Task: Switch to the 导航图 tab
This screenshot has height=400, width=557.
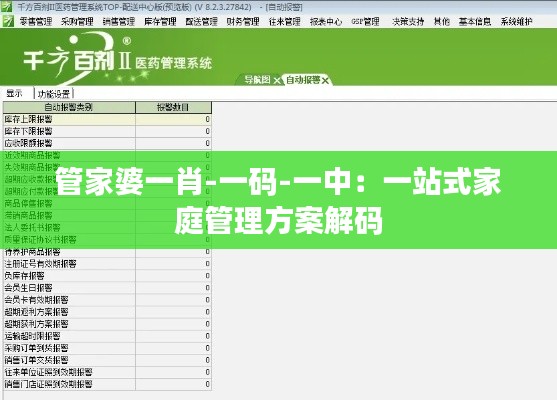Action: click(257, 80)
